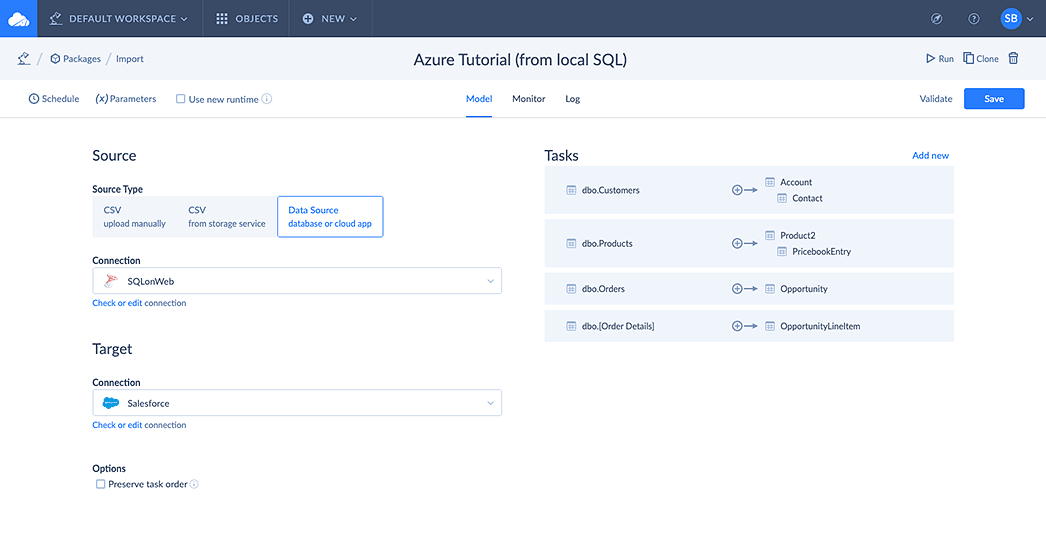The width and height of the screenshot is (1046, 552).
Task: Click the Validate button
Action: [936, 99]
